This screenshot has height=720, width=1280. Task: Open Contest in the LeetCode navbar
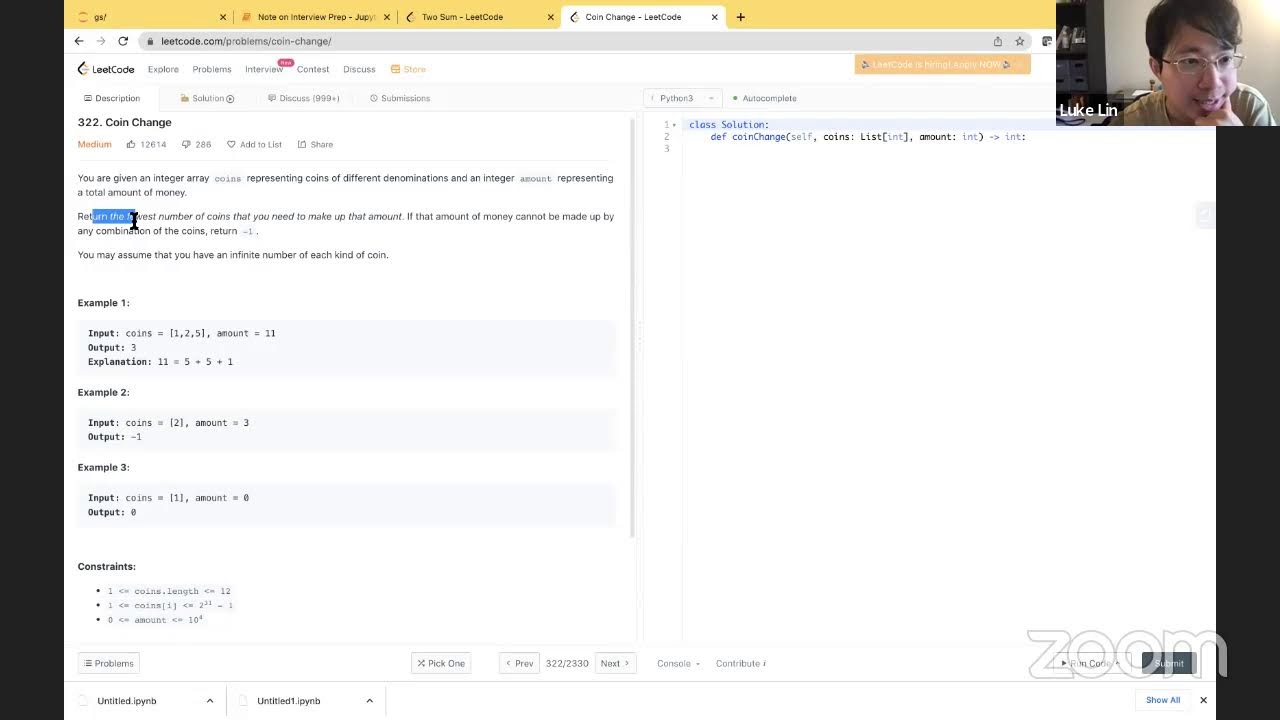click(313, 69)
